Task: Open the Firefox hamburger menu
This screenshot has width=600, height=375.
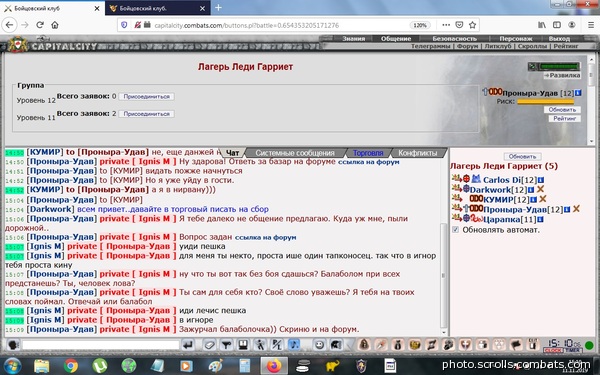Action: tap(591, 25)
